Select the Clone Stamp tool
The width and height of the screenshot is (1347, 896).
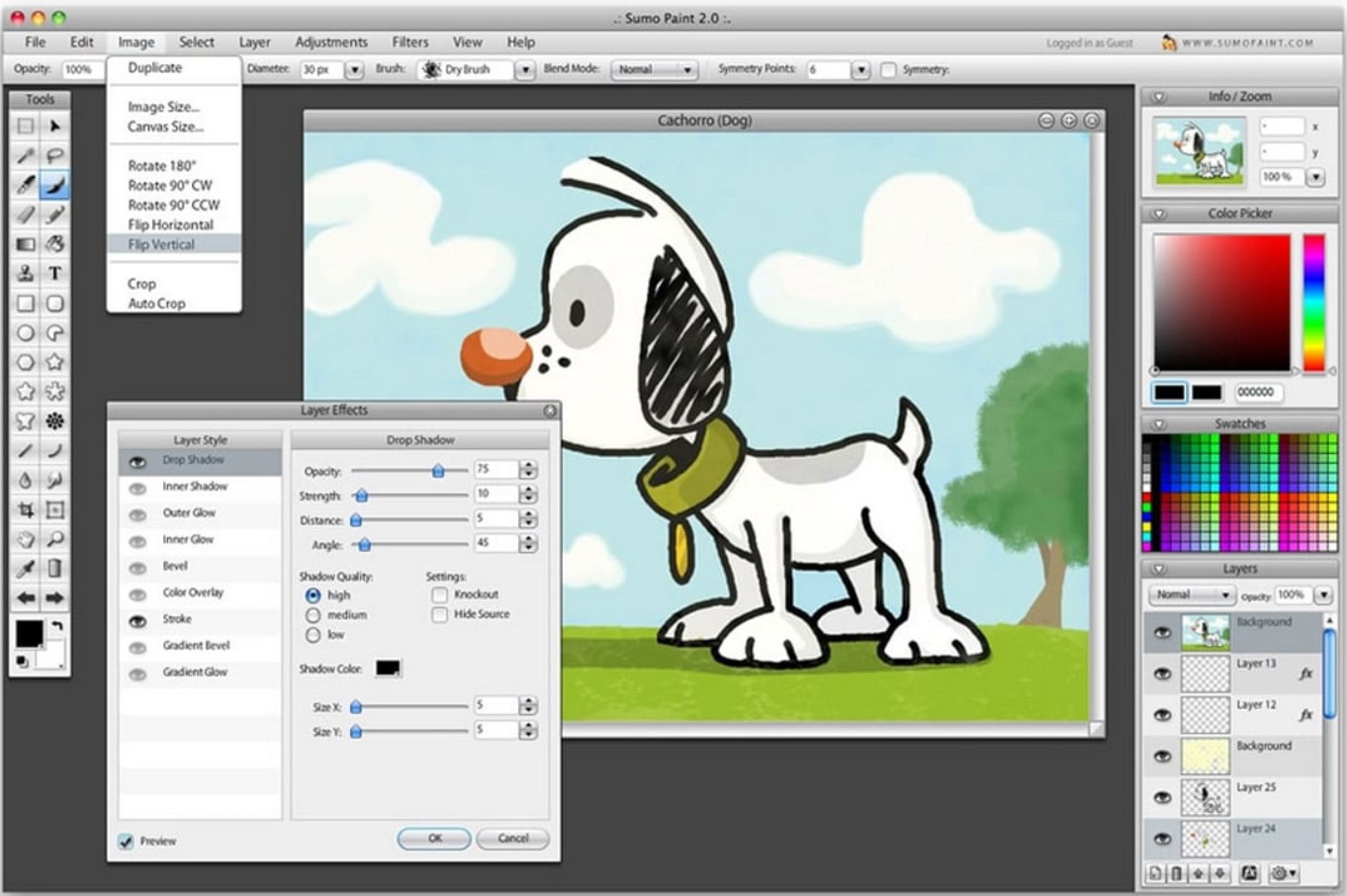pos(26,273)
